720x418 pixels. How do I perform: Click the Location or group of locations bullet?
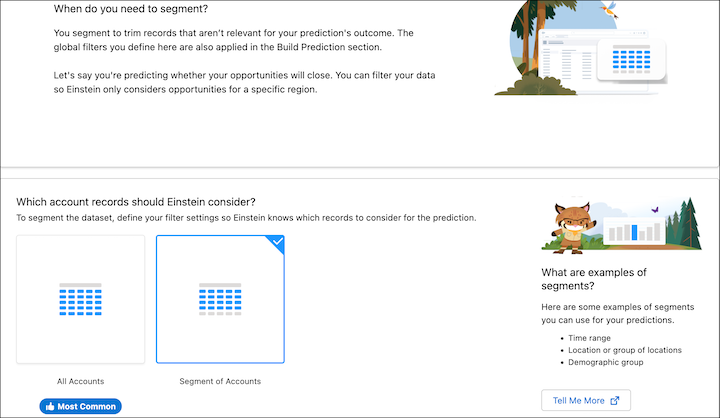(x=627, y=350)
